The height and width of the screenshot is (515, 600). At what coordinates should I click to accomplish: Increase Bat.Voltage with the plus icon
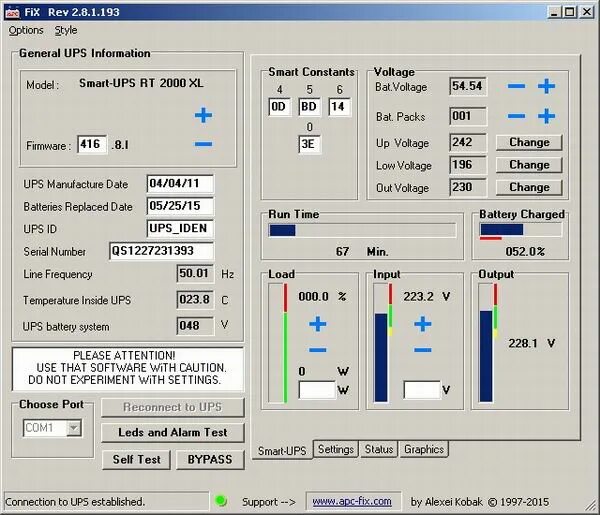[546, 86]
